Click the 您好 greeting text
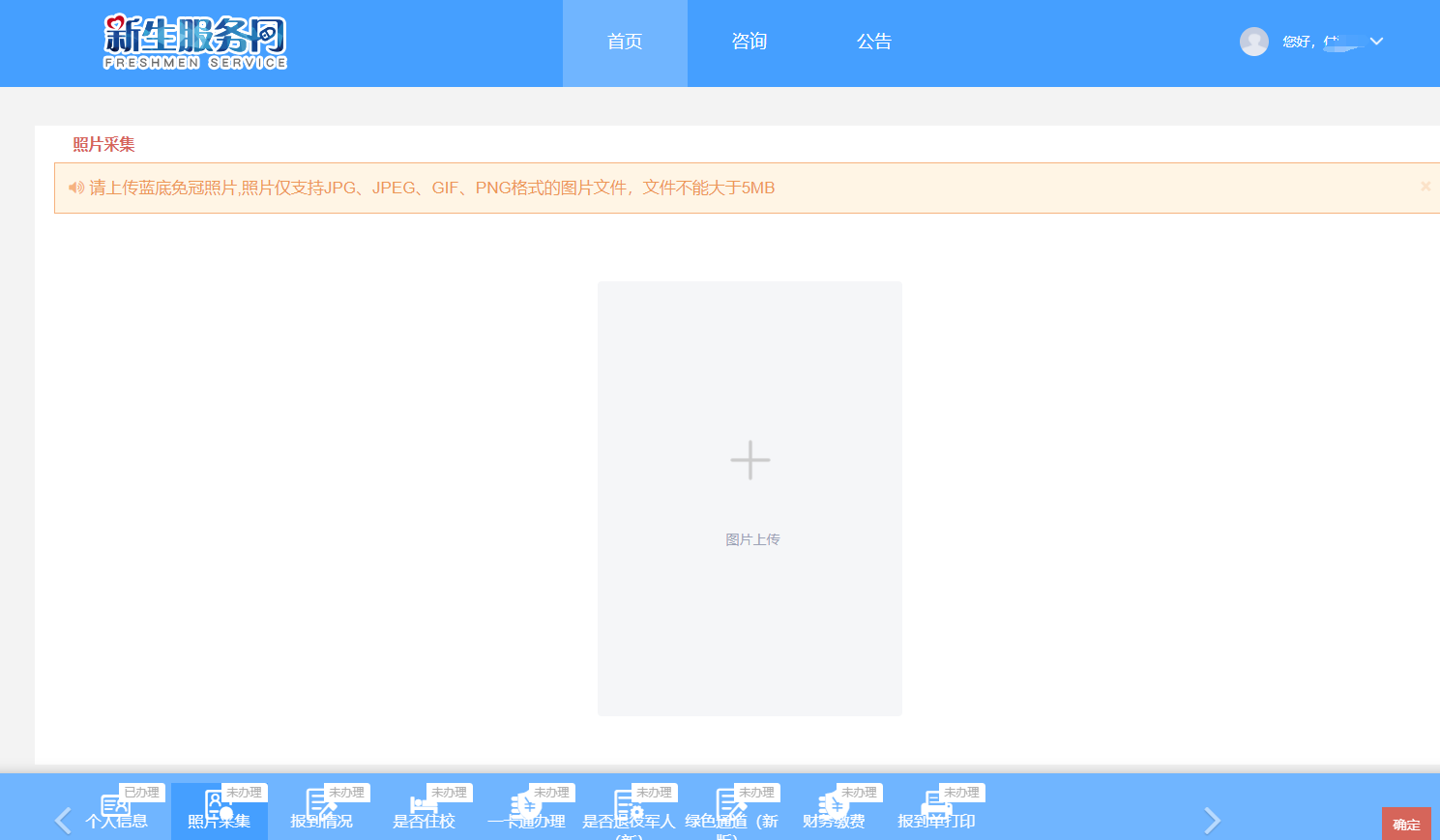This screenshot has height=840, width=1440. click(x=1299, y=42)
